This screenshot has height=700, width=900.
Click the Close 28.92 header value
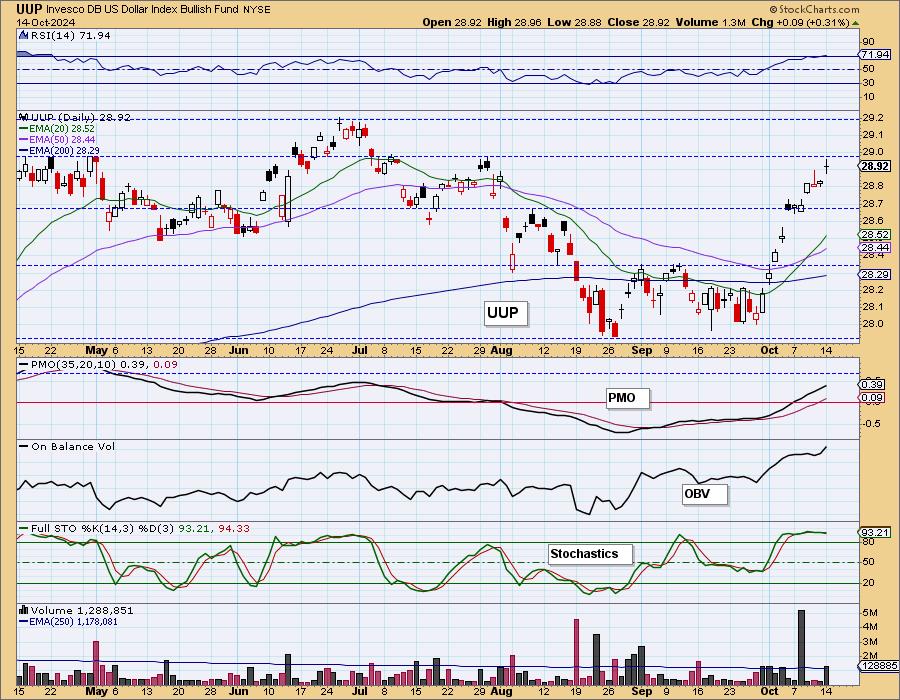pyautogui.click(x=638, y=22)
